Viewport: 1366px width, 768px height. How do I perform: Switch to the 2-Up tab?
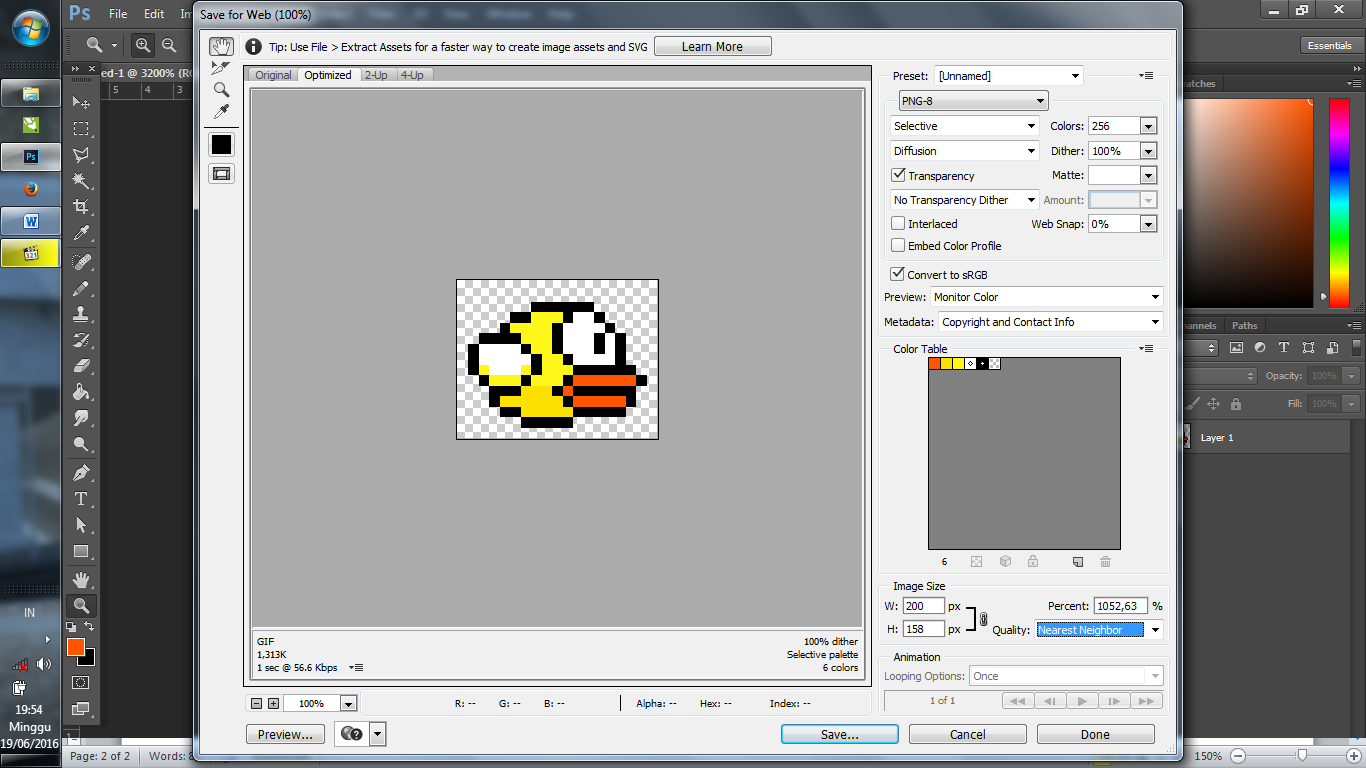pyautogui.click(x=375, y=74)
